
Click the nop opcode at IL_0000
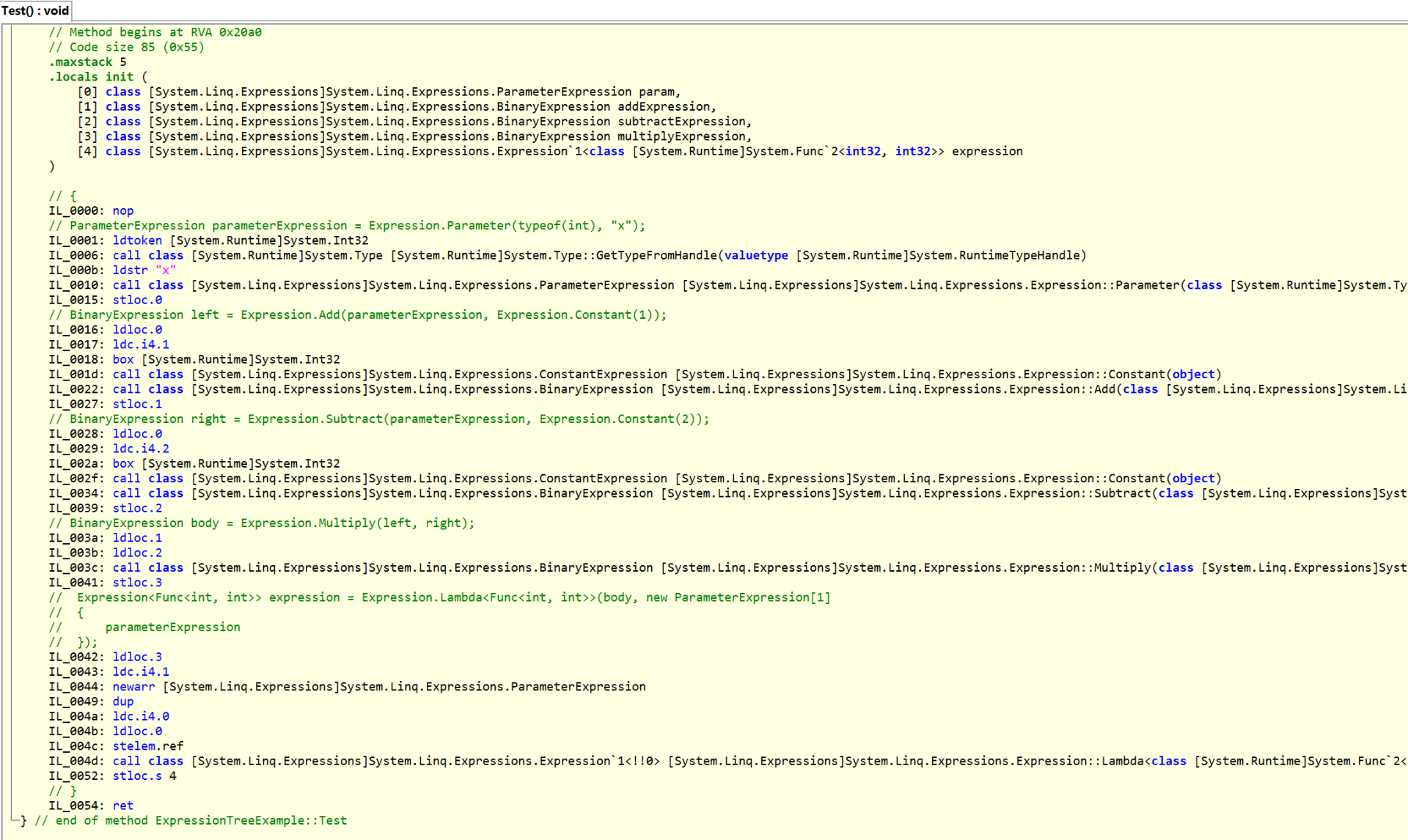point(122,210)
